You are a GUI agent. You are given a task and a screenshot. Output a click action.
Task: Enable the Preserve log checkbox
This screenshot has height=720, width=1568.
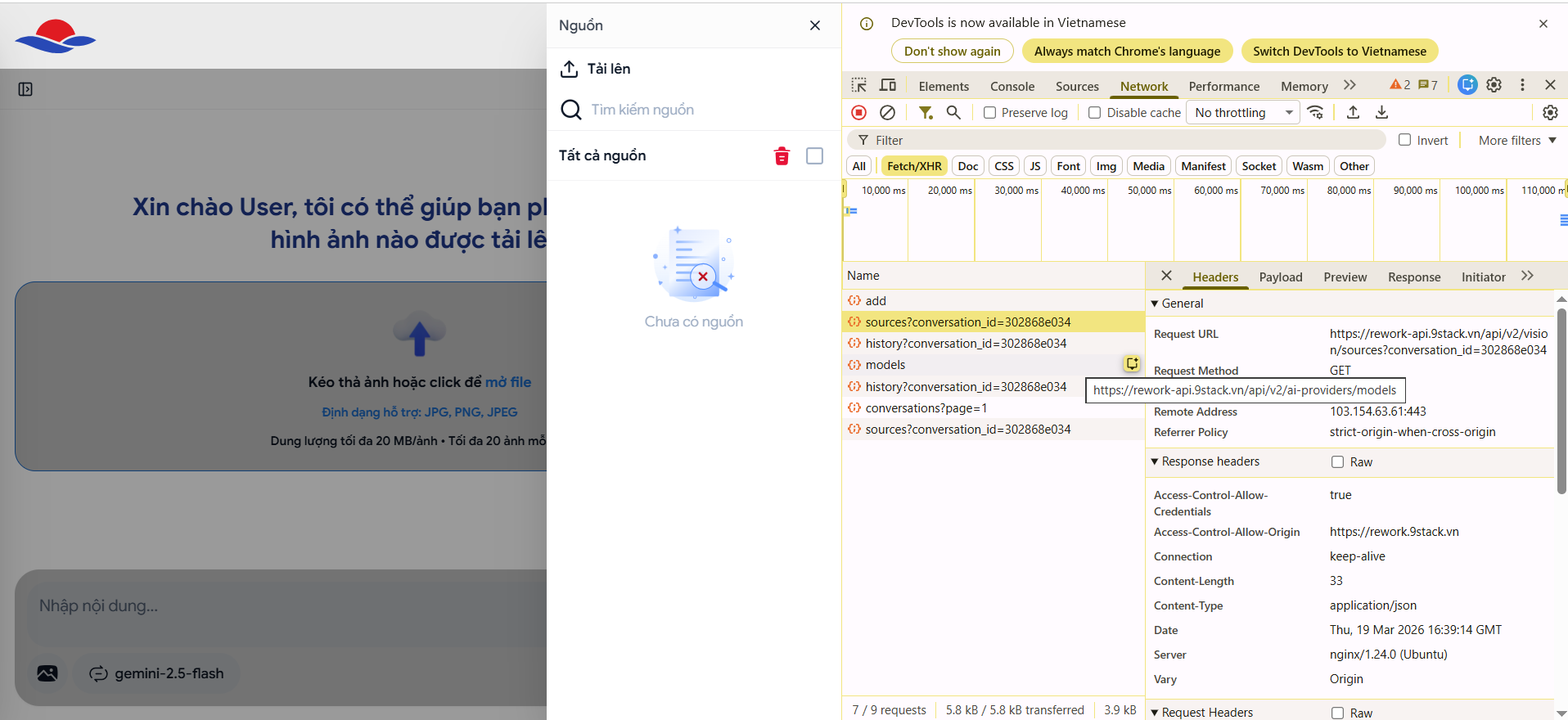click(x=990, y=113)
